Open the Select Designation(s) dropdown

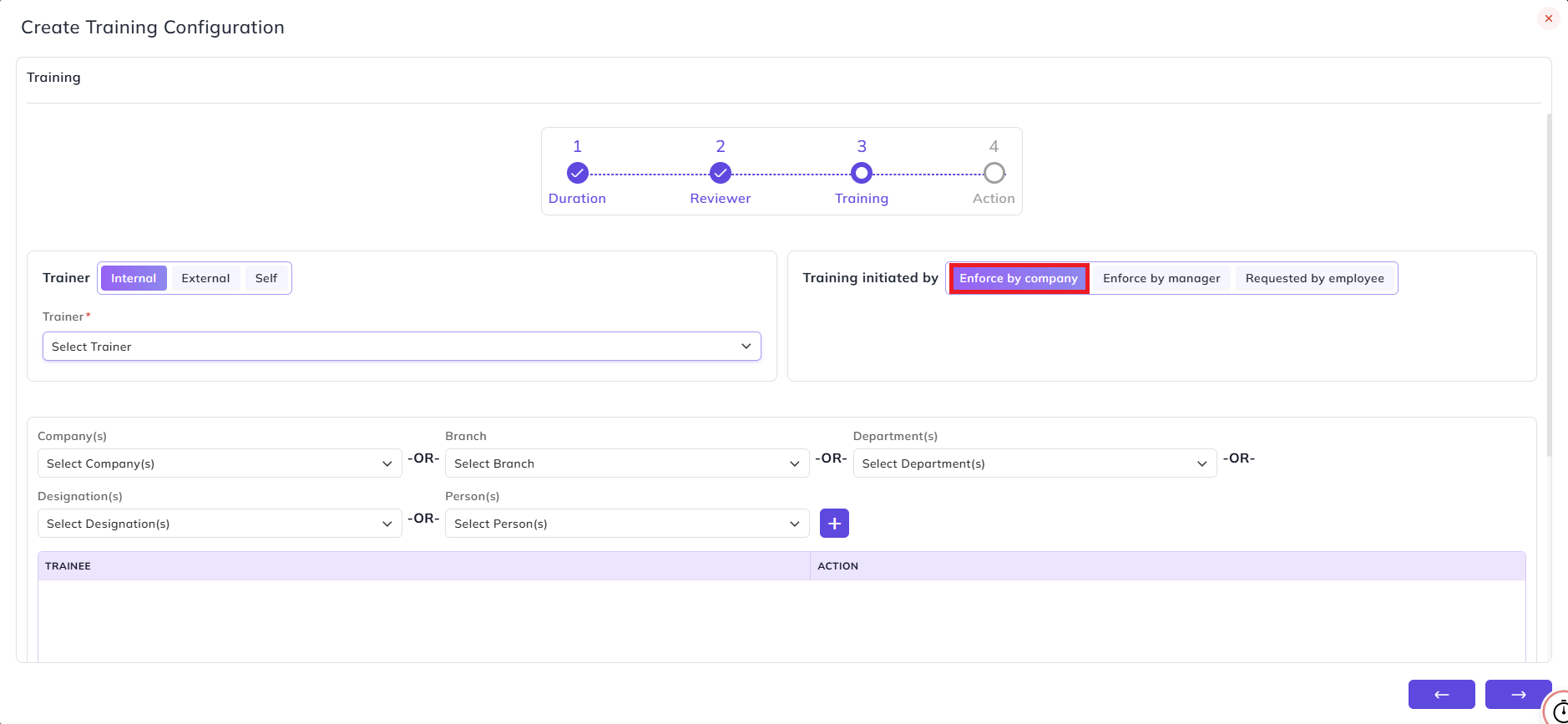[x=220, y=524]
